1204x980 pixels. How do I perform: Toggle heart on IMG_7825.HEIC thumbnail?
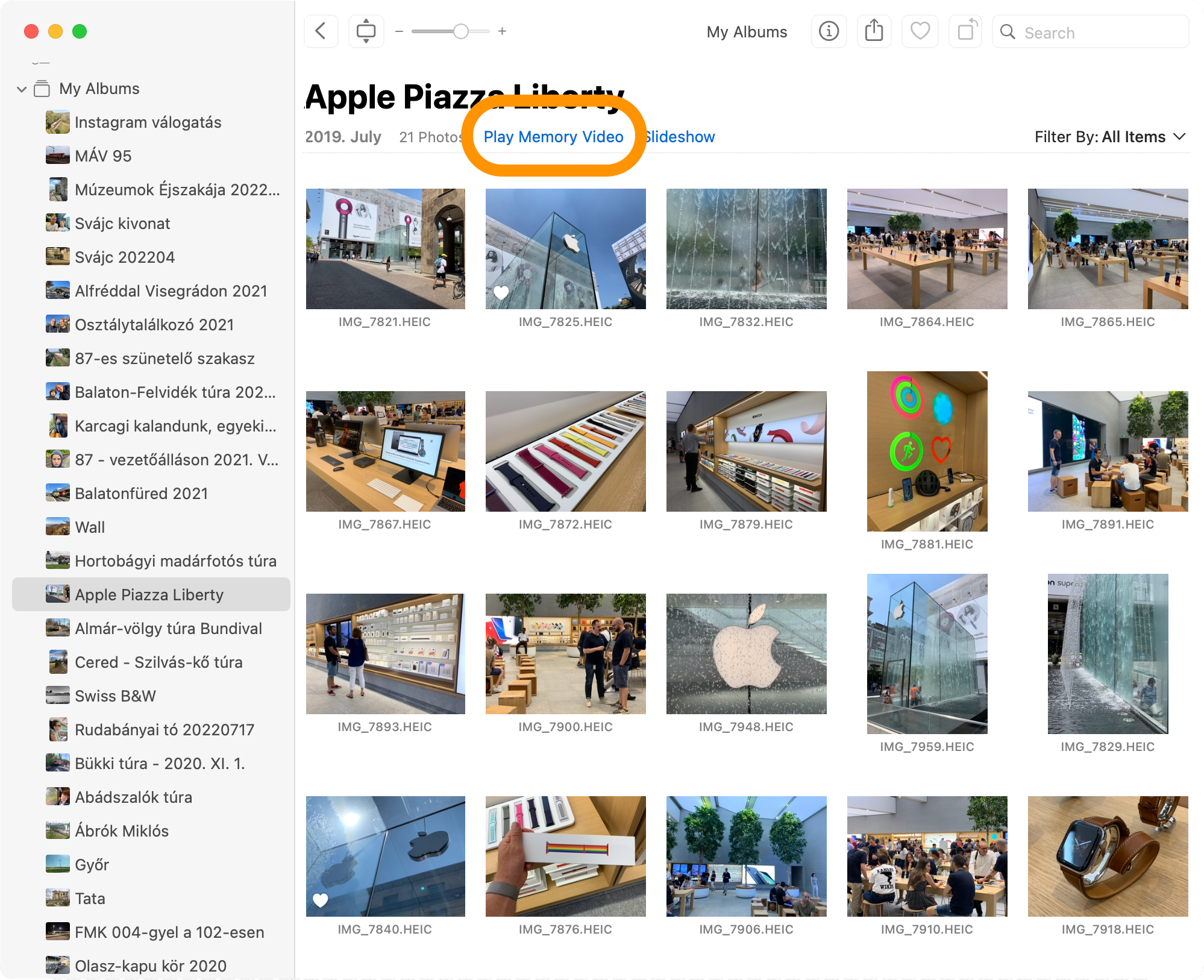pyautogui.click(x=501, y=293)
